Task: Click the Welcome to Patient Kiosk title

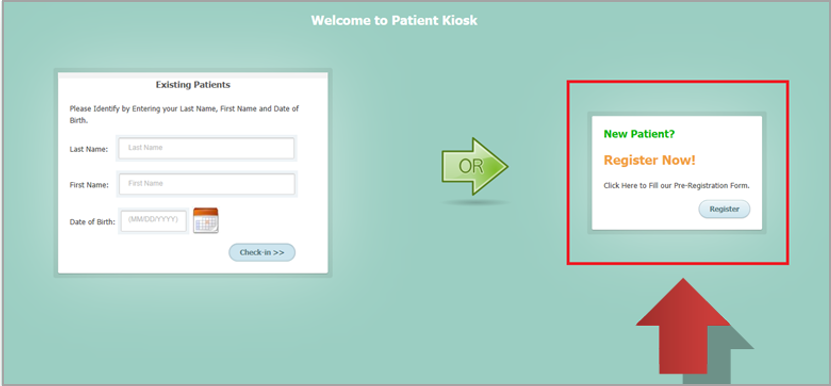Action: (x=394, y=20)
